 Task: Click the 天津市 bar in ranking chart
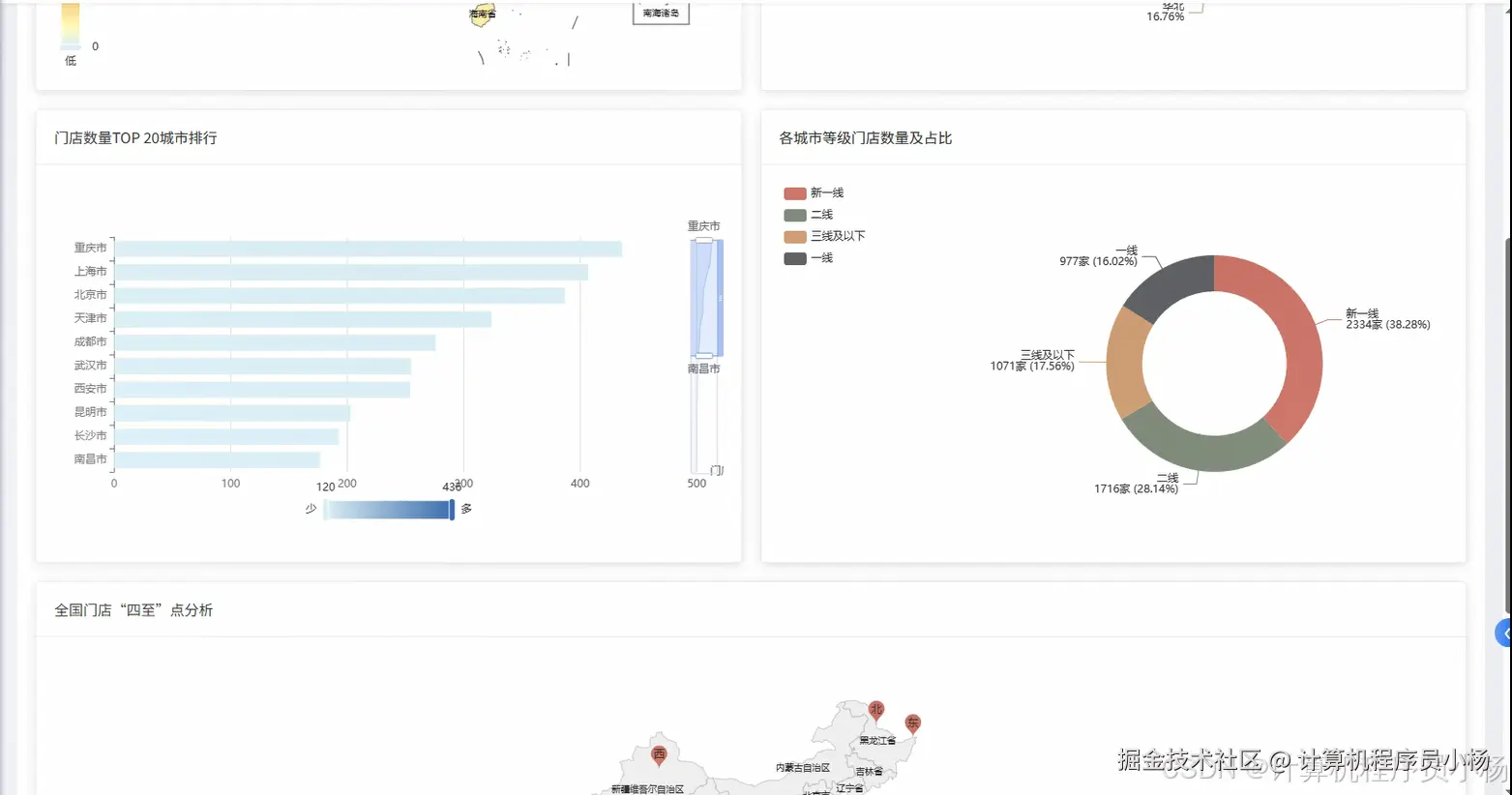(303, 319)
